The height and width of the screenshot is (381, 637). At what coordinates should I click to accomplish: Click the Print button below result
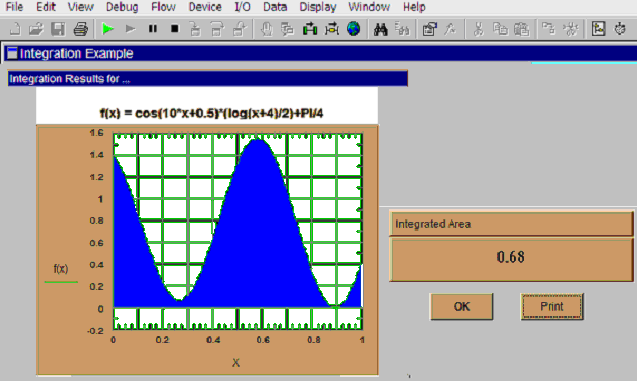[x=552, y=307]
